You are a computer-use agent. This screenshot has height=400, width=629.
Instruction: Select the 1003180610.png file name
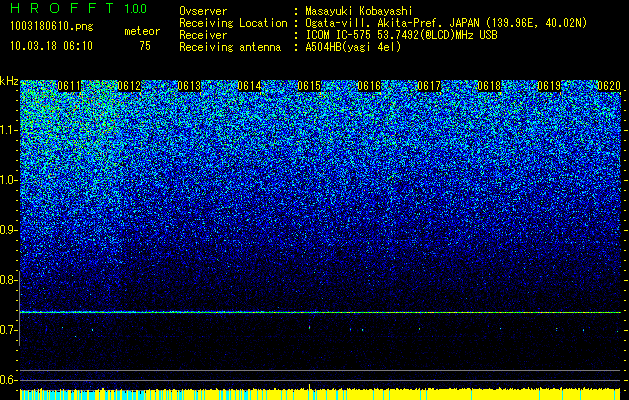click(x=51, y=26)
